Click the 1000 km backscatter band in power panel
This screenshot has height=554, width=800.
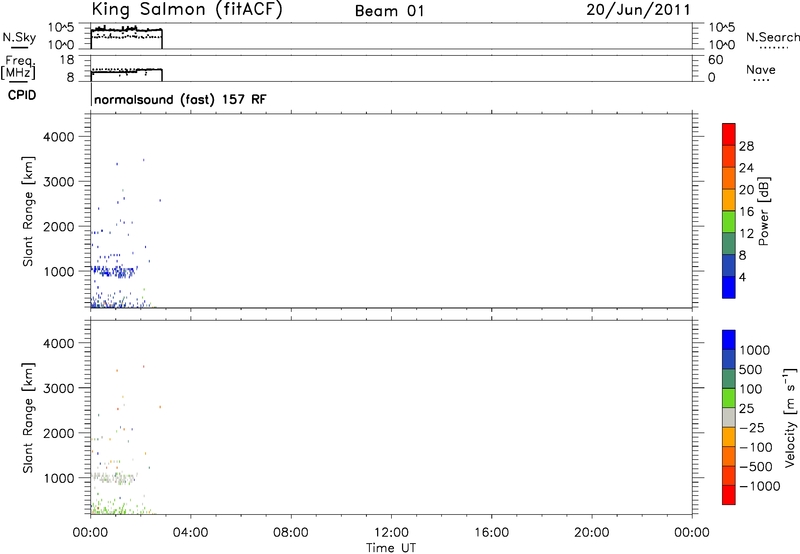tap(114, 271)
